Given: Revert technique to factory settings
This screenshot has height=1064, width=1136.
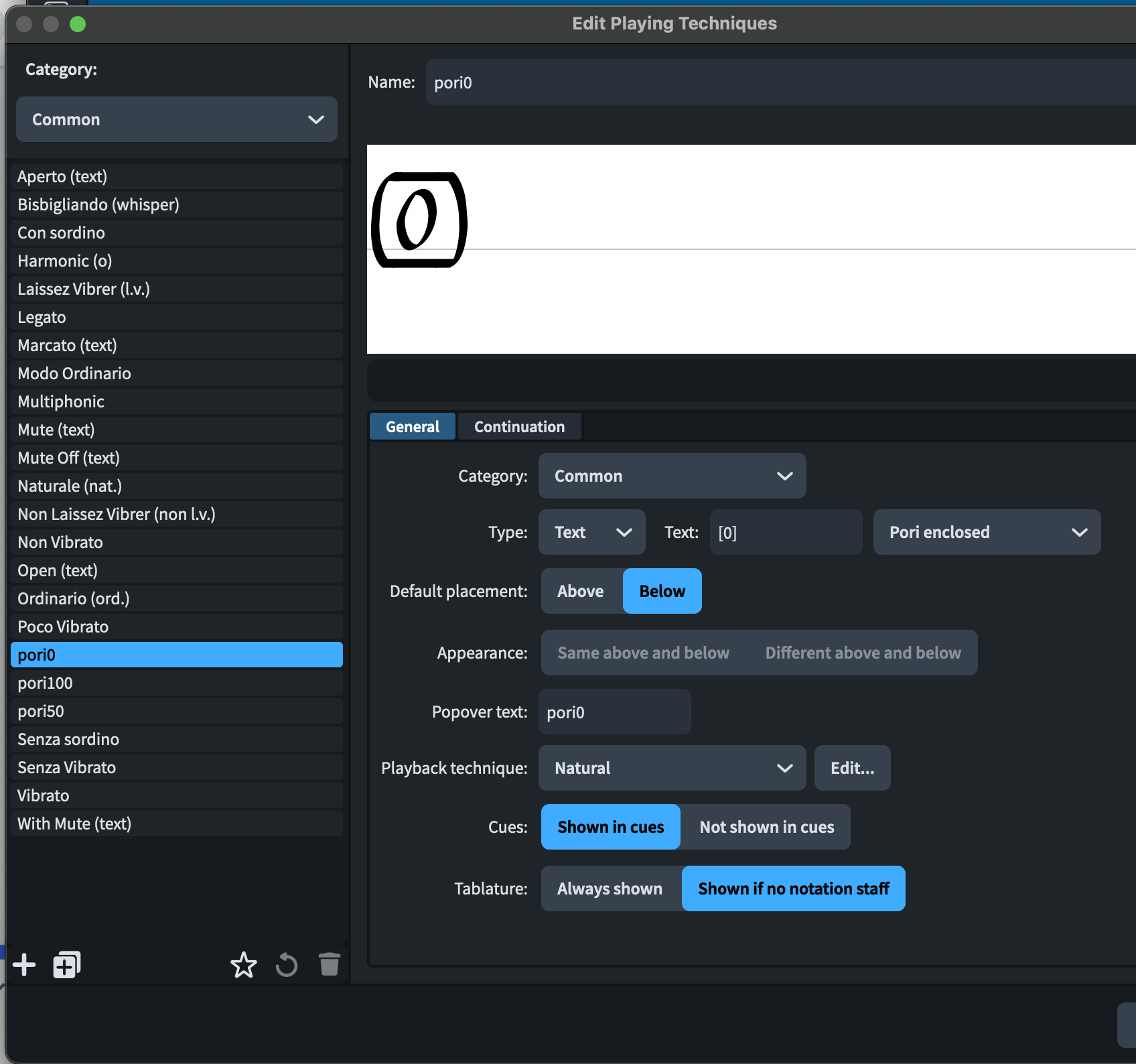Looking at the screenshot, I should click(286, 965).
